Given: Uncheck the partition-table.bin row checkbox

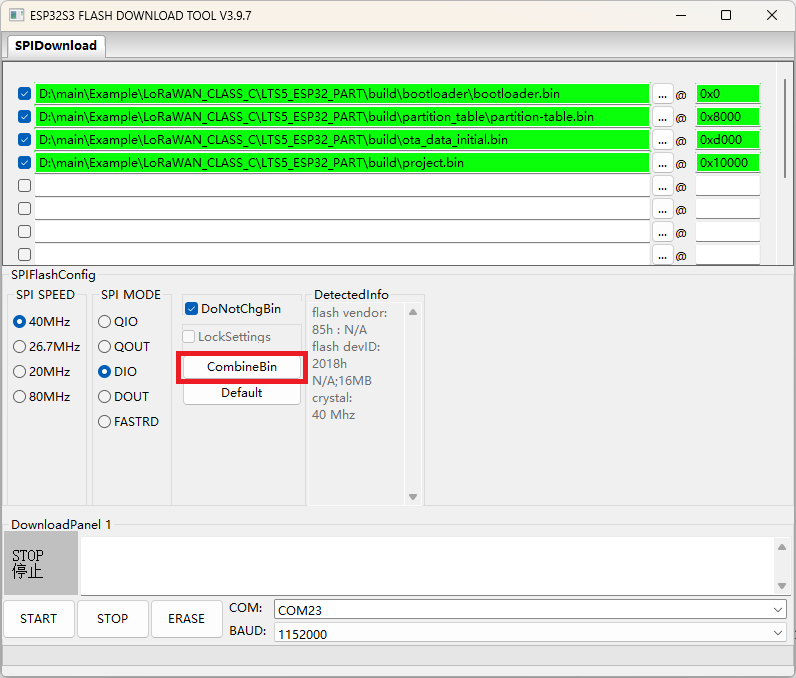Looking at the screenshot, I should pos(24,117).
